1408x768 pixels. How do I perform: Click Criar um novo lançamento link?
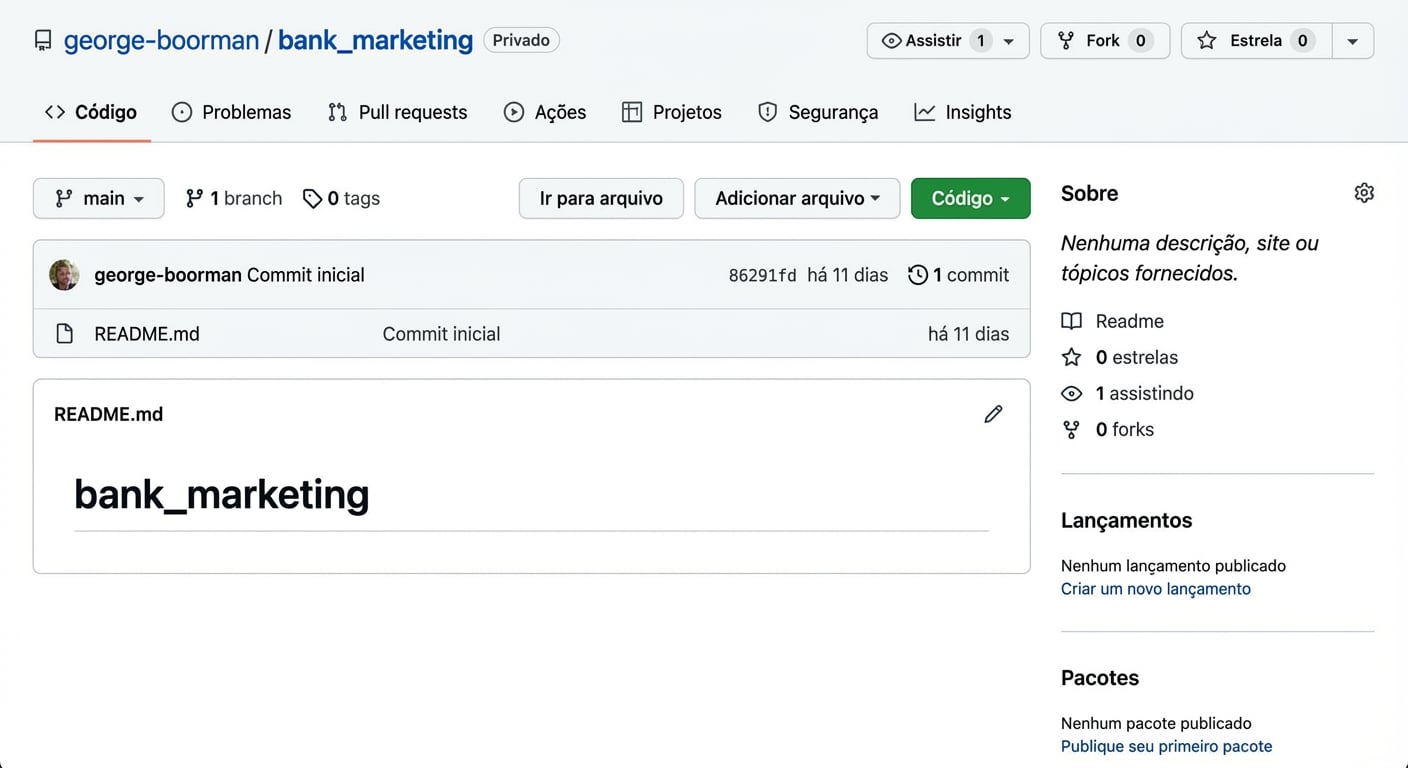(x=1156, y=589)
